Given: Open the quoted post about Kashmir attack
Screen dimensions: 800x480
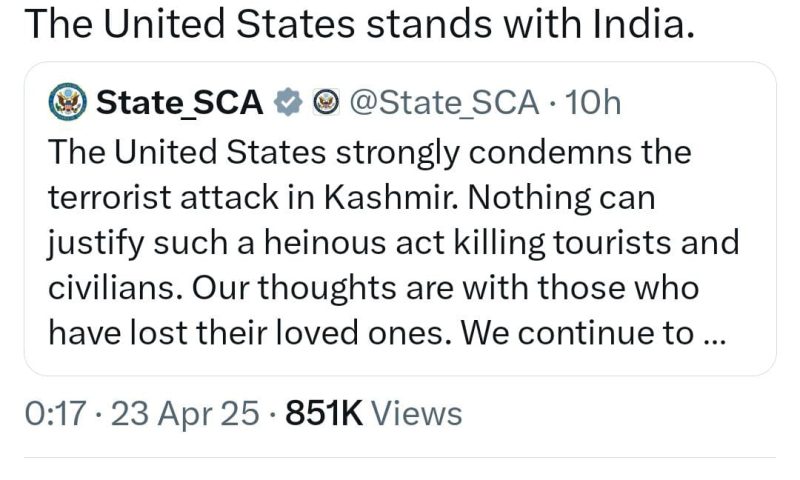Looking at the screenshot, I should tap(400, 219).
